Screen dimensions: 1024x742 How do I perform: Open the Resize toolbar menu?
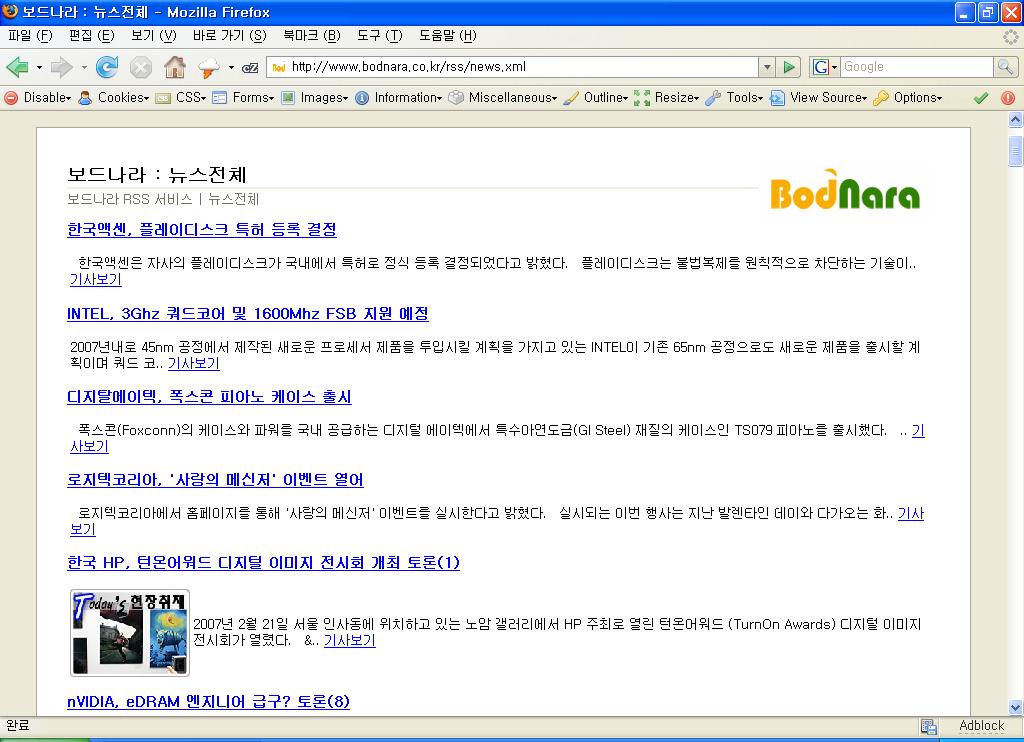[667, 98]
